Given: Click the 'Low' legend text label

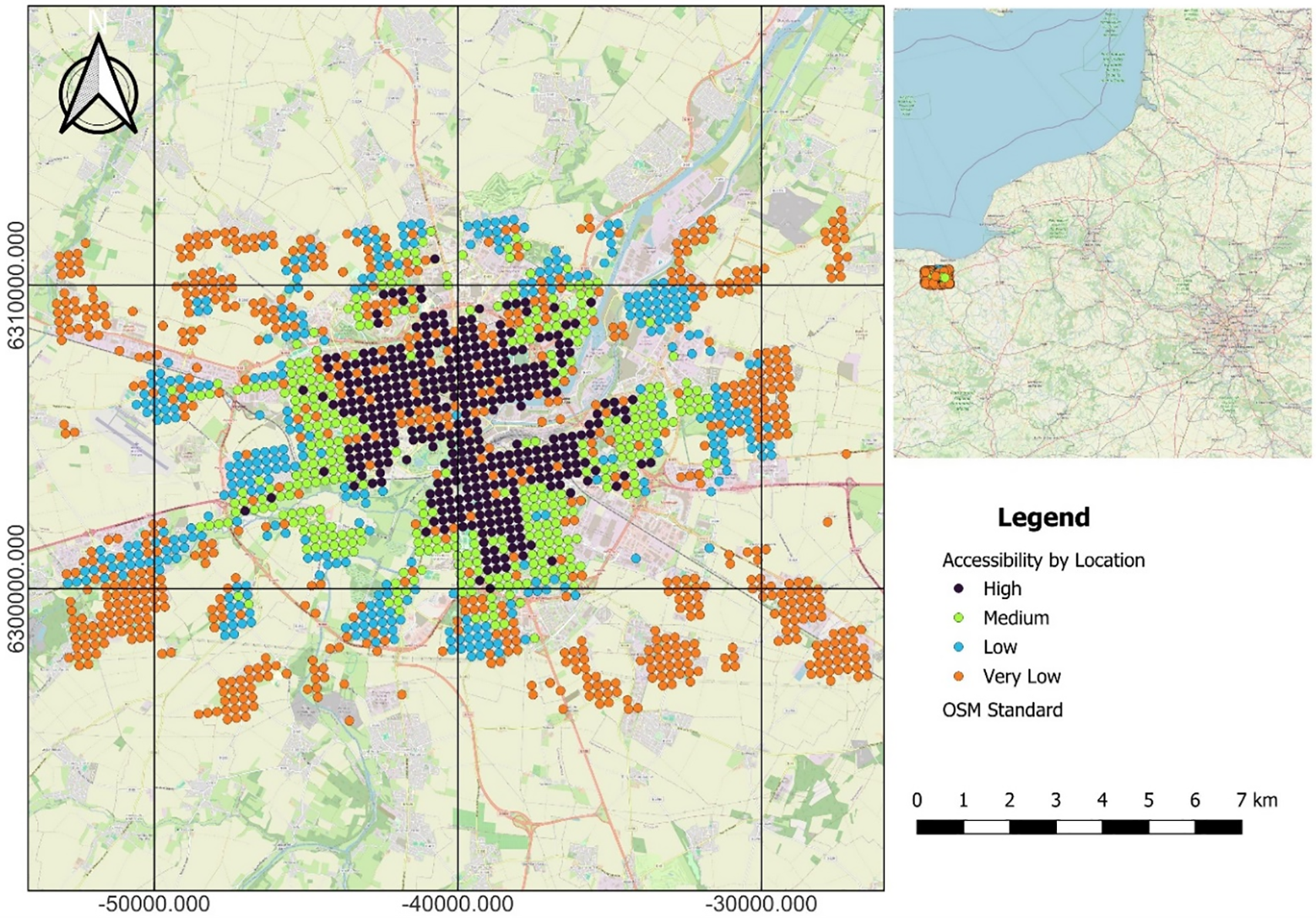Looking at the screenshot, I should [1000, 647].
